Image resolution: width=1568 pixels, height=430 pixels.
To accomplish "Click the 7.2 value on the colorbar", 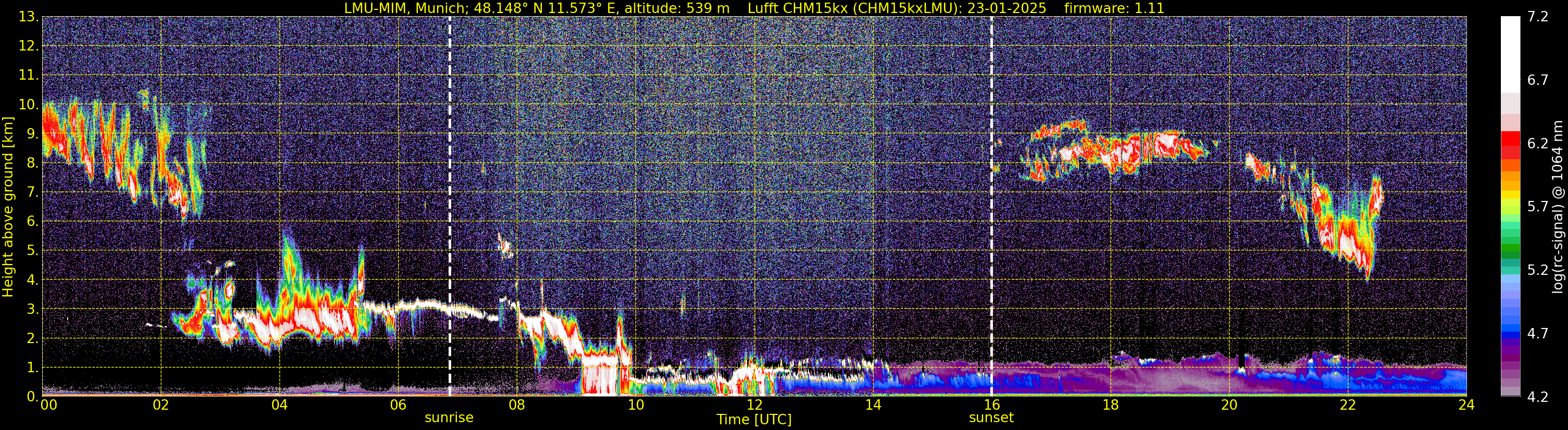I will point(1538,17).
